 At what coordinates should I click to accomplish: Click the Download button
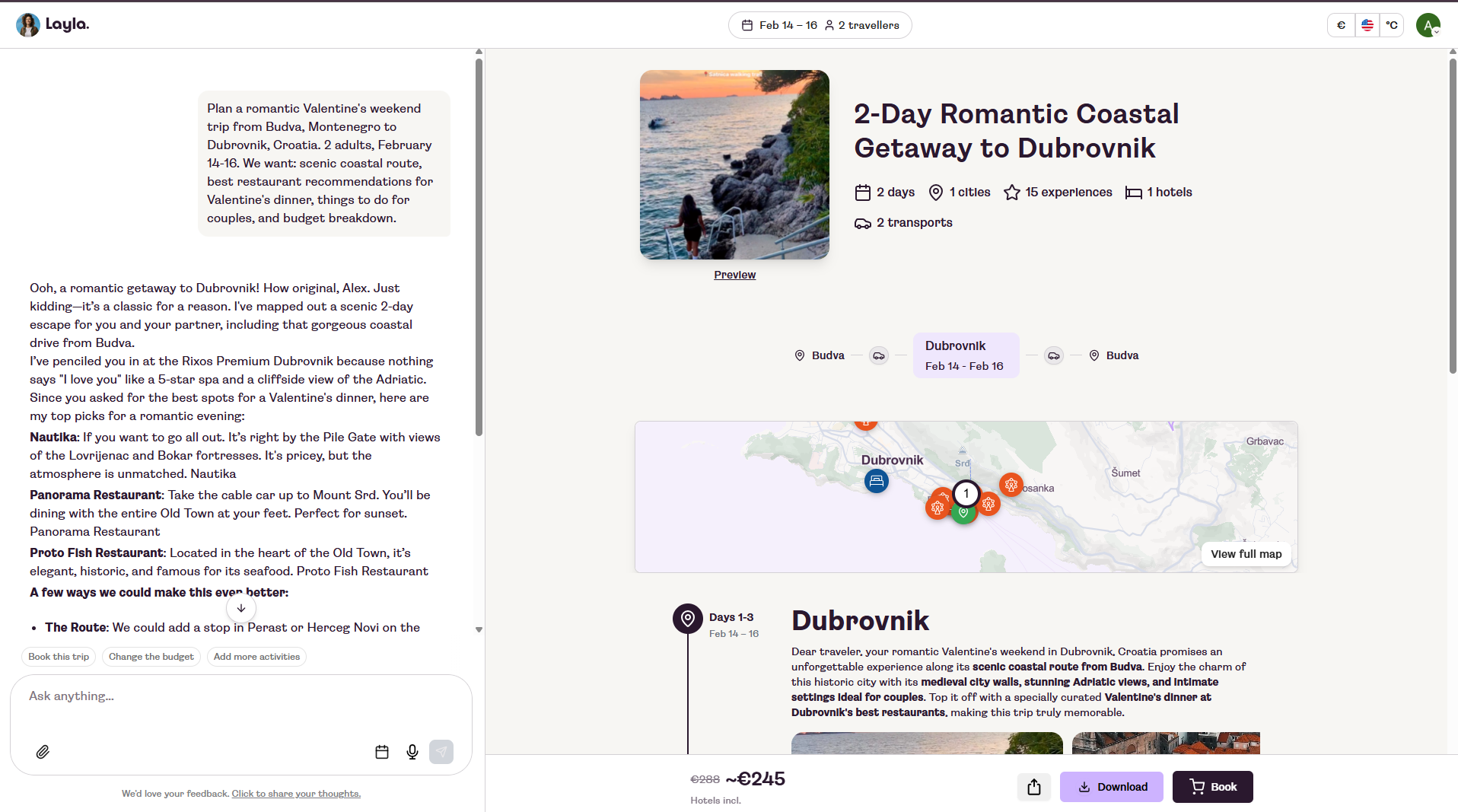1111,787
